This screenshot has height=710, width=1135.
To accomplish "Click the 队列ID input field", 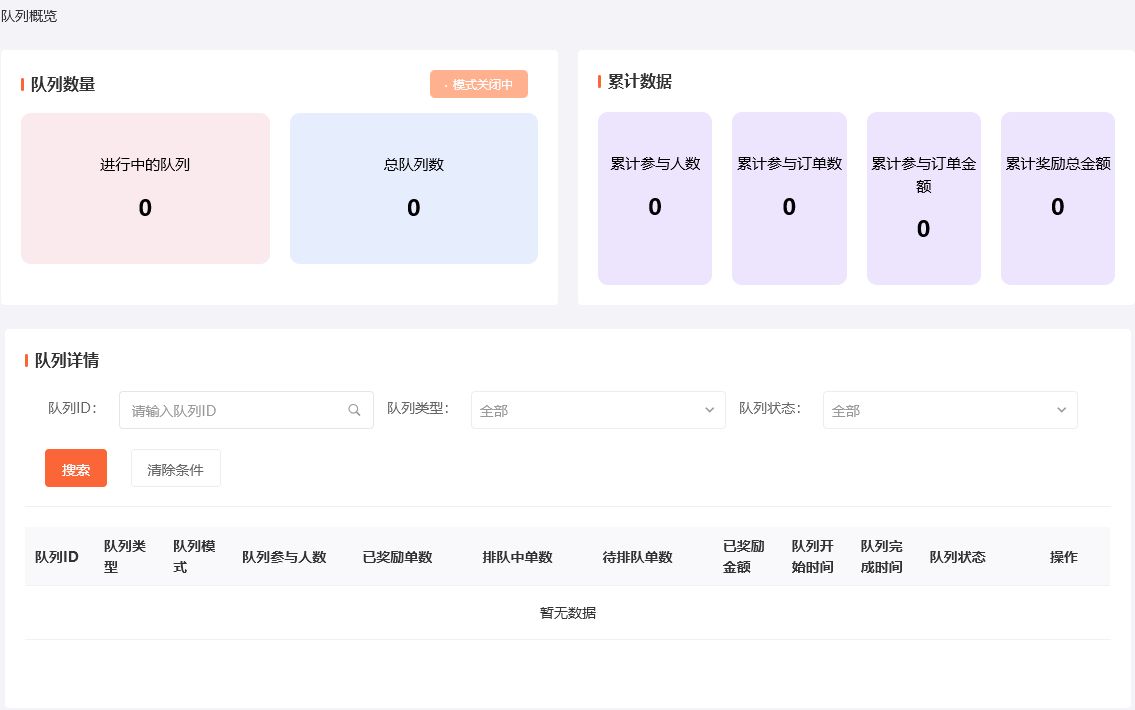I will (246, 410).
